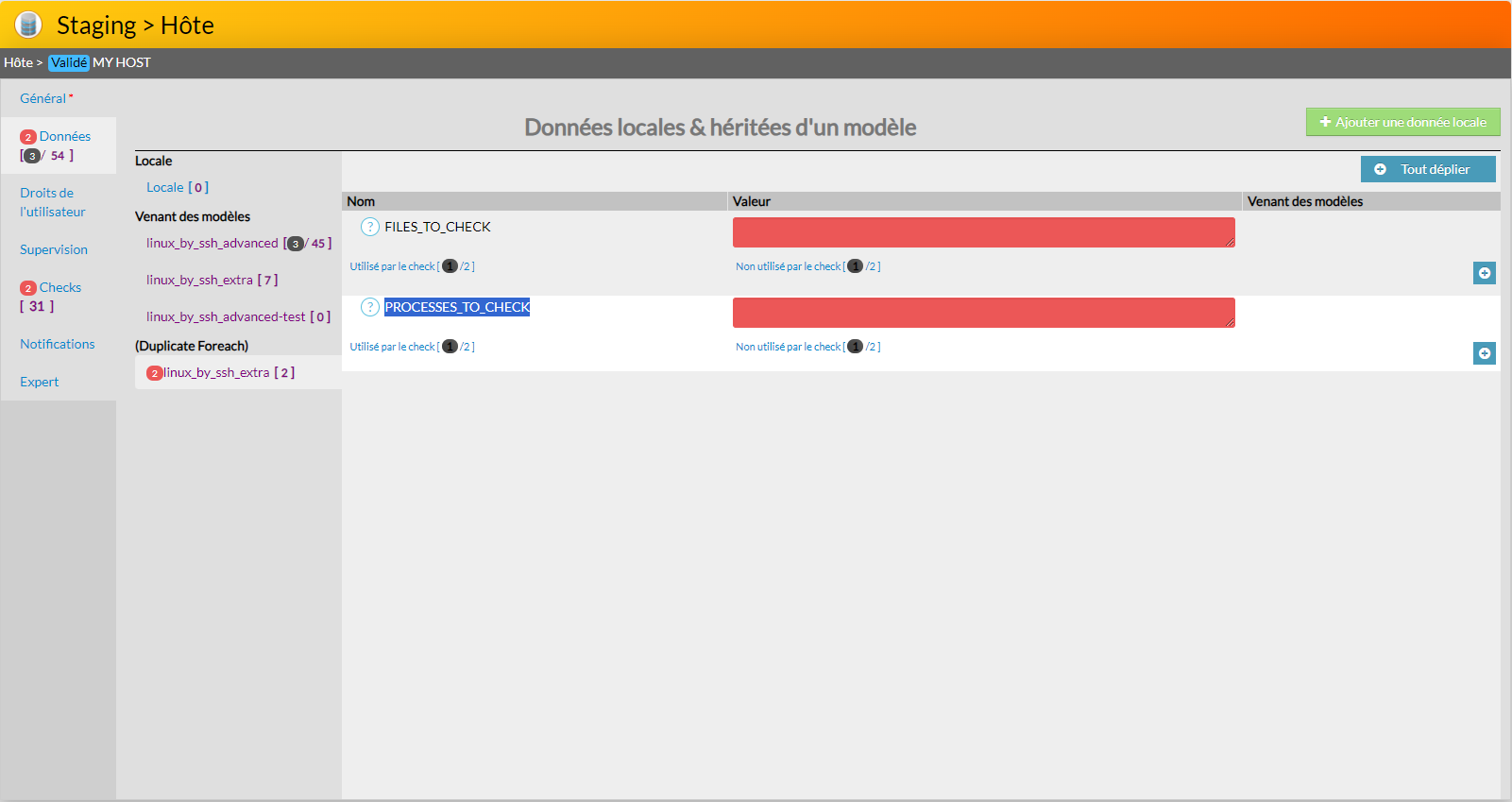Click Ajouter une donnée locale button

pyautogui.click(x=1402, y=122)
